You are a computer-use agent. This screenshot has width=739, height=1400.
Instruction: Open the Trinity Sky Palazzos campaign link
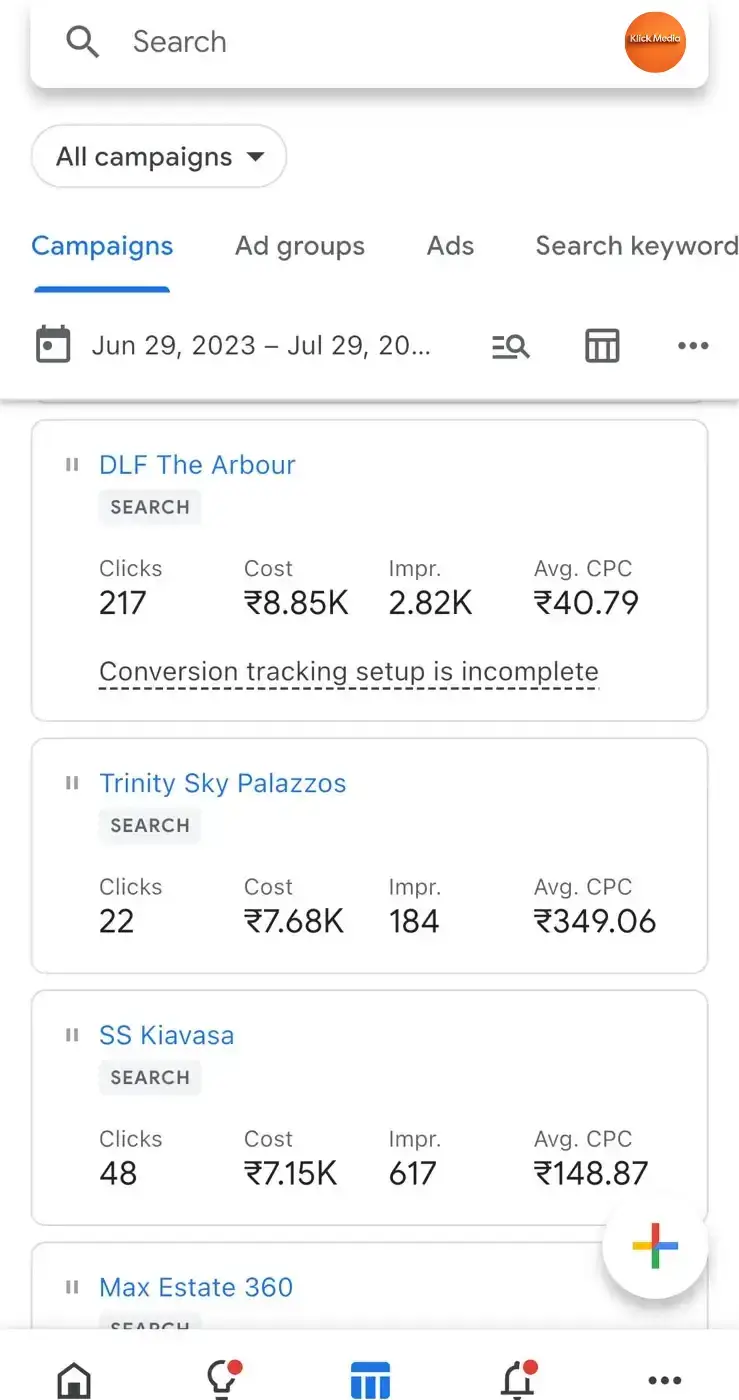[x=223, y=783]
